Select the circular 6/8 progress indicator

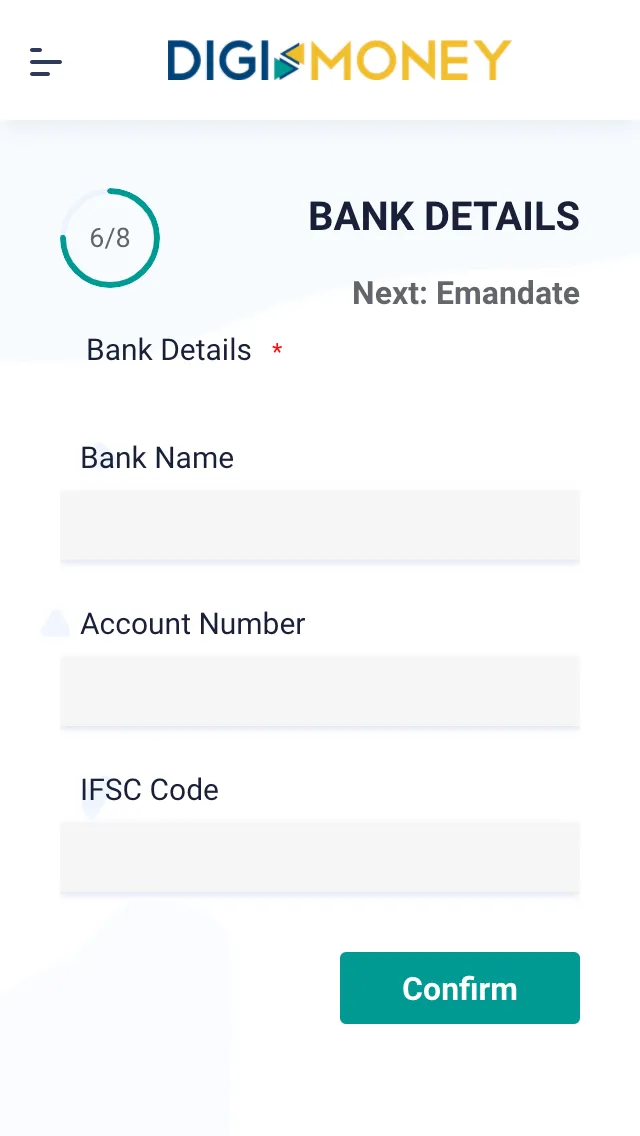(x=110, y=237)
